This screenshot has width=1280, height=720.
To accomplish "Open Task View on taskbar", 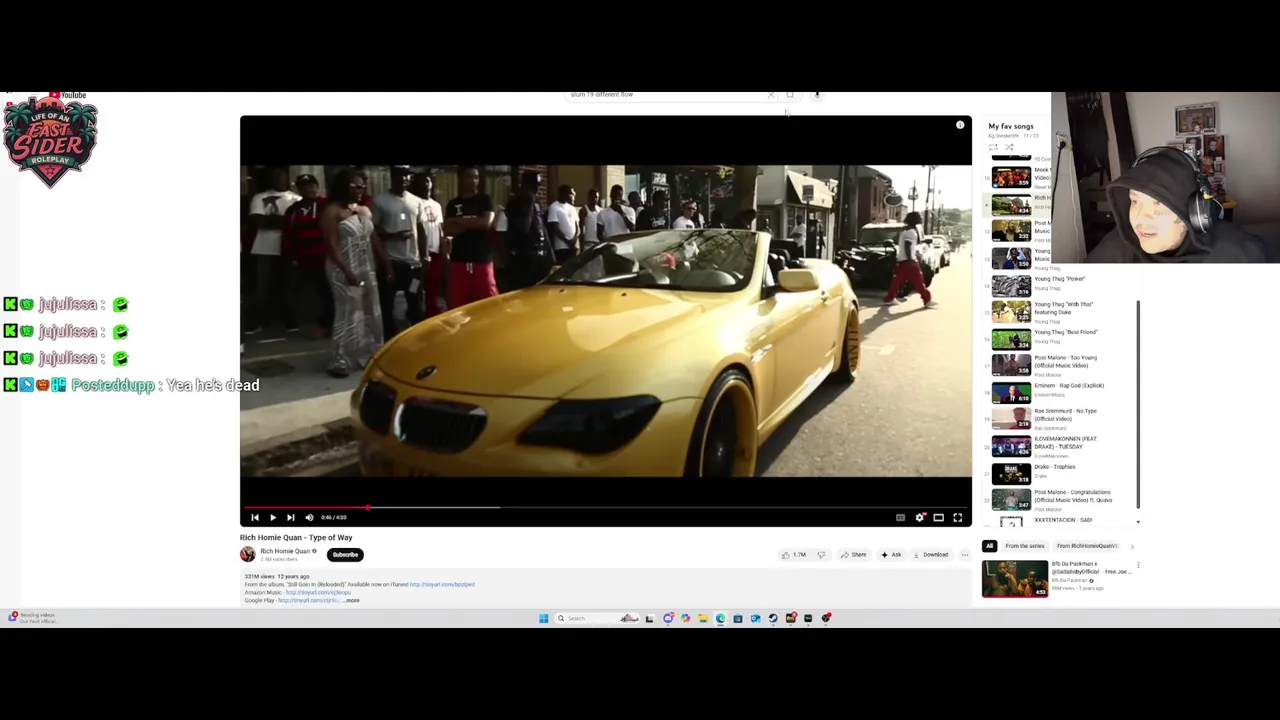I will [649, 618].
